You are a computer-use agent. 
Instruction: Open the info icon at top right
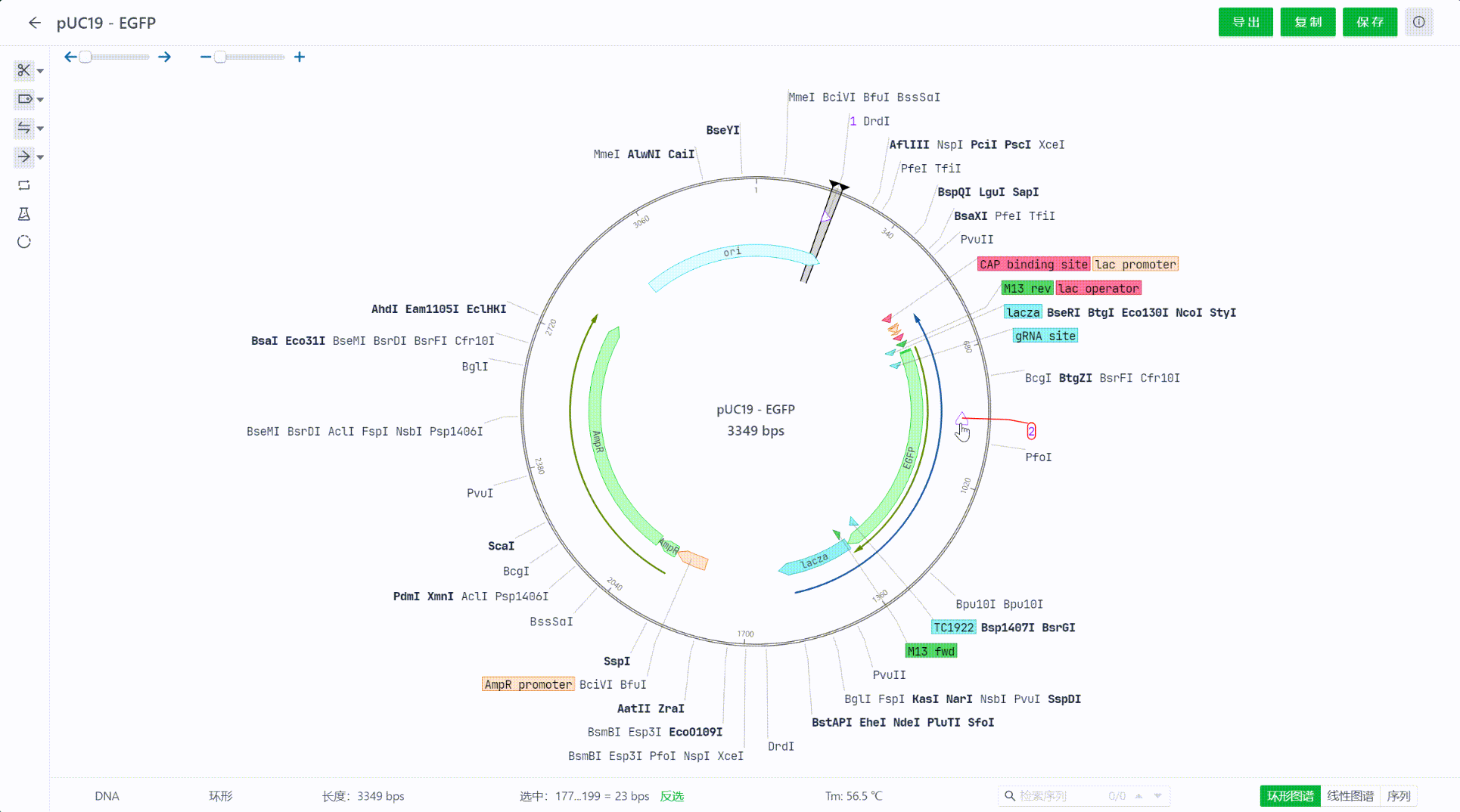click(1418, 22)
